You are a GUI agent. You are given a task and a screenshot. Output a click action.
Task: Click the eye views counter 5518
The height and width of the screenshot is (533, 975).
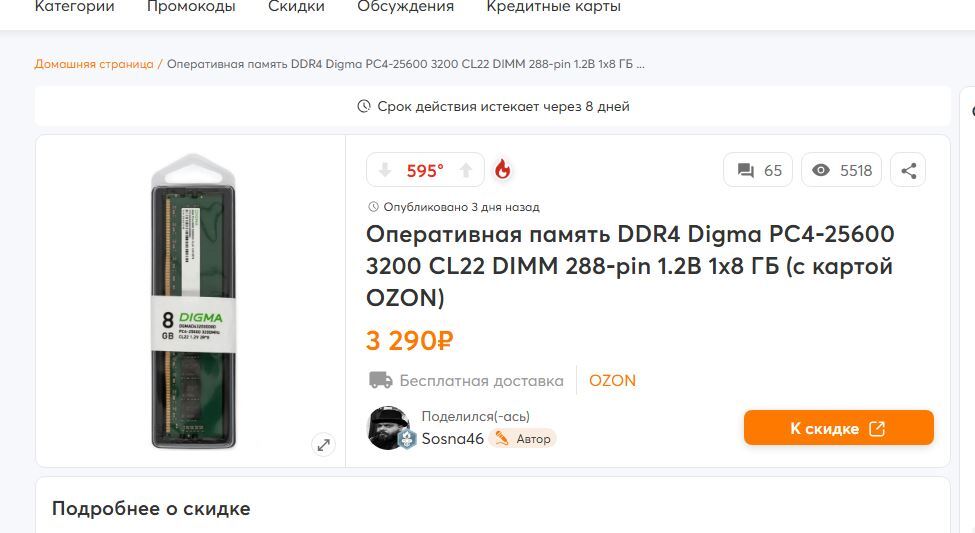(x=841, y=170)
